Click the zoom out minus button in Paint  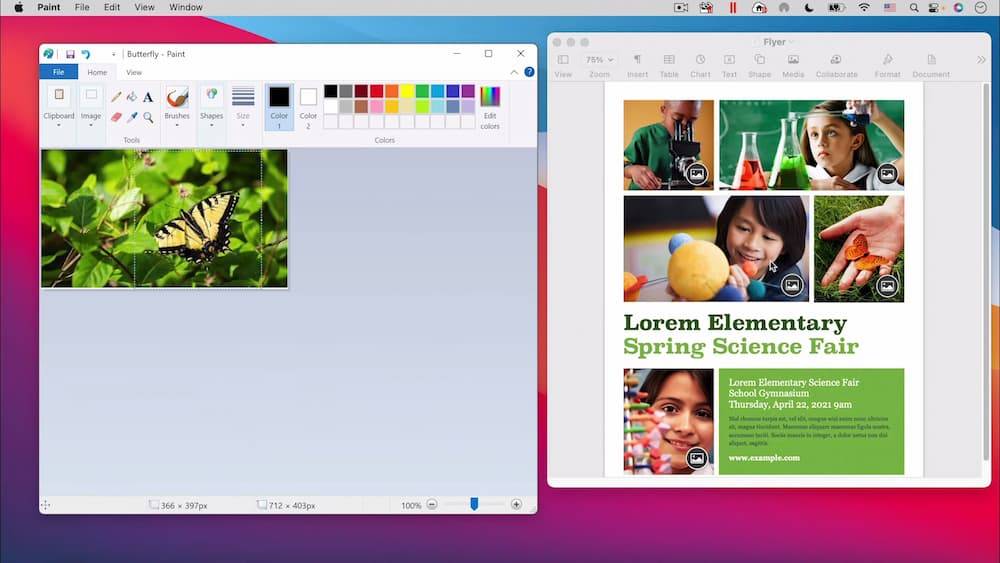point(432,504)
